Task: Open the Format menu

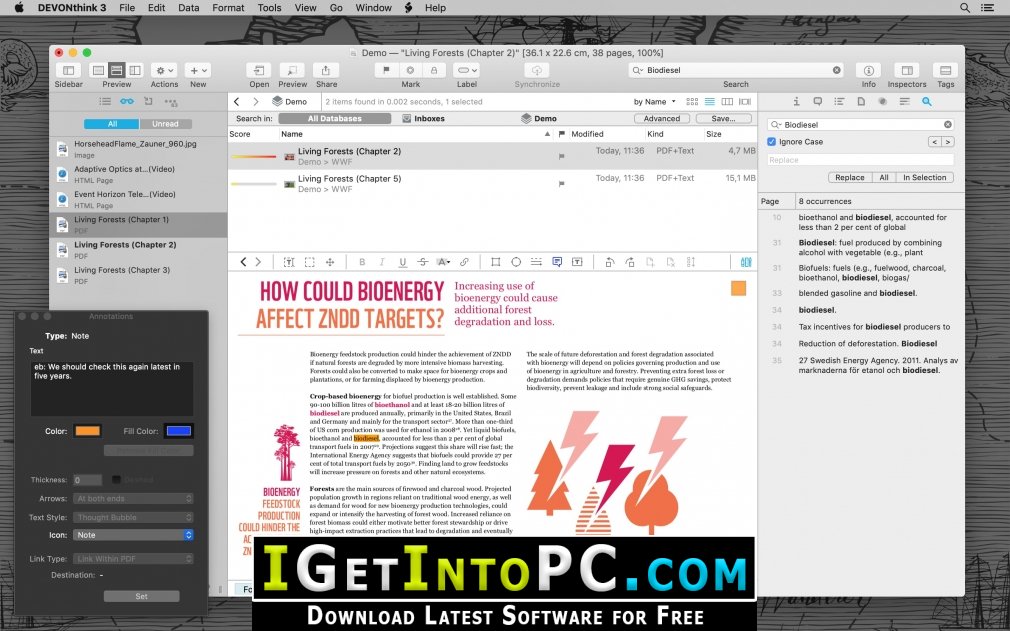Action: pos(228,8)
